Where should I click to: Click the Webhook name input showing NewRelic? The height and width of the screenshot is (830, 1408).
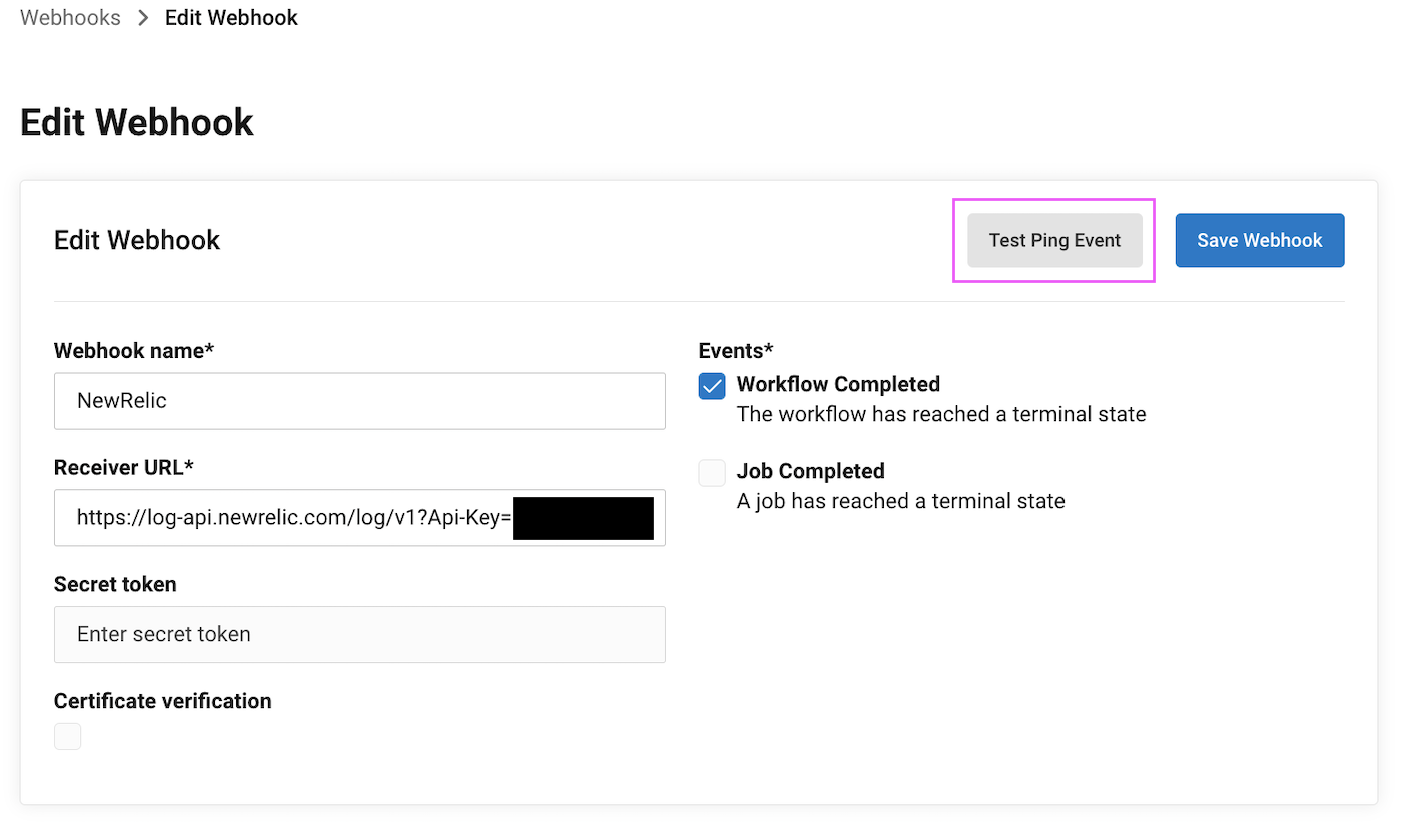(x=360, y=401)
